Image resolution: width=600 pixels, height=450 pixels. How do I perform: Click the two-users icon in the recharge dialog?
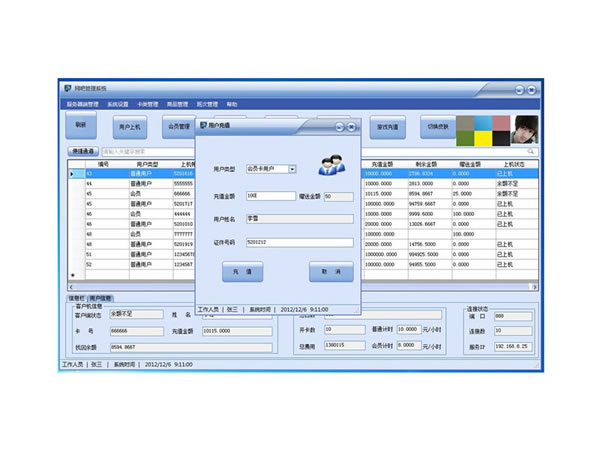[332, 165]
